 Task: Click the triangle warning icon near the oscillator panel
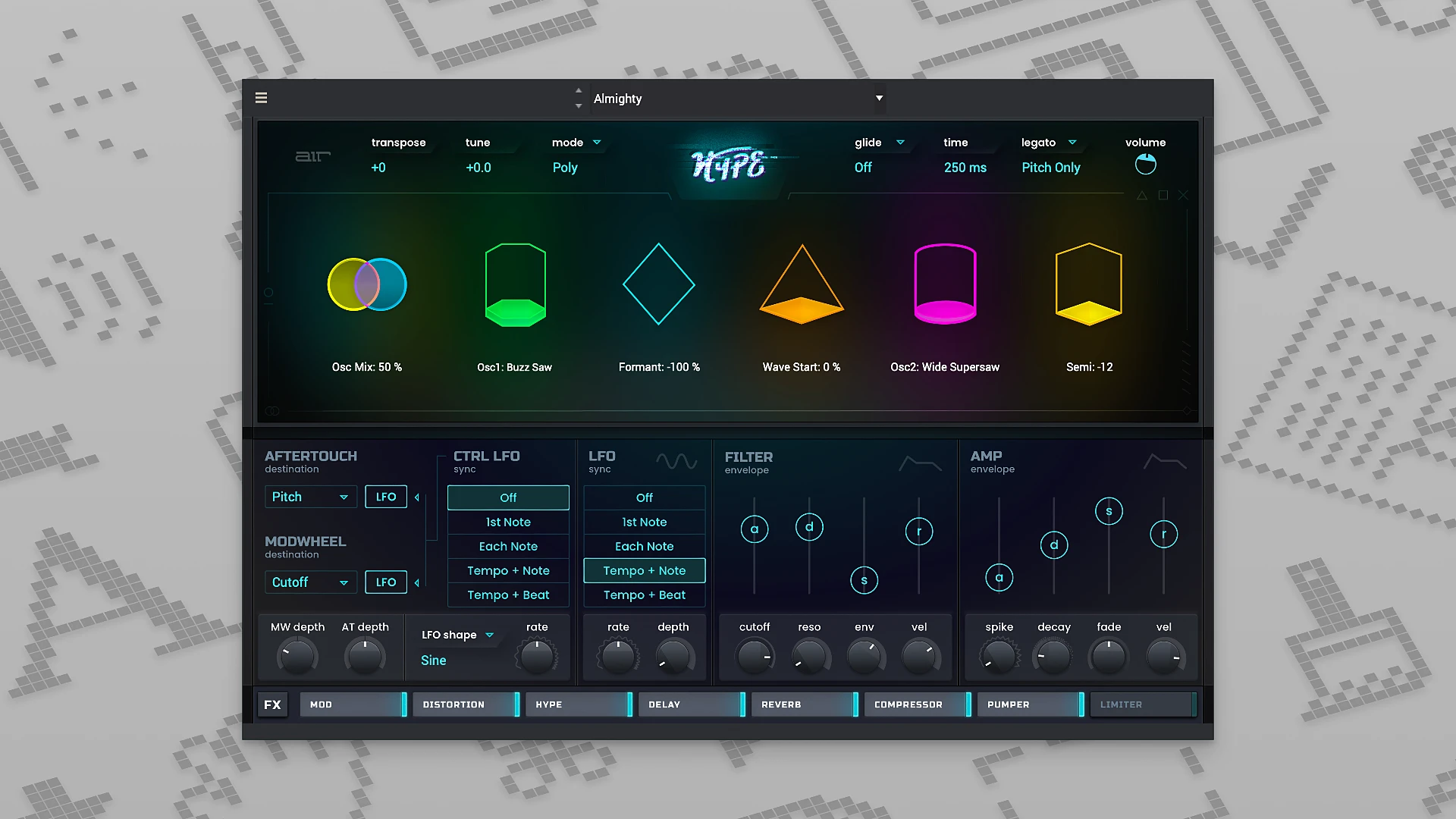point(1141,195)
